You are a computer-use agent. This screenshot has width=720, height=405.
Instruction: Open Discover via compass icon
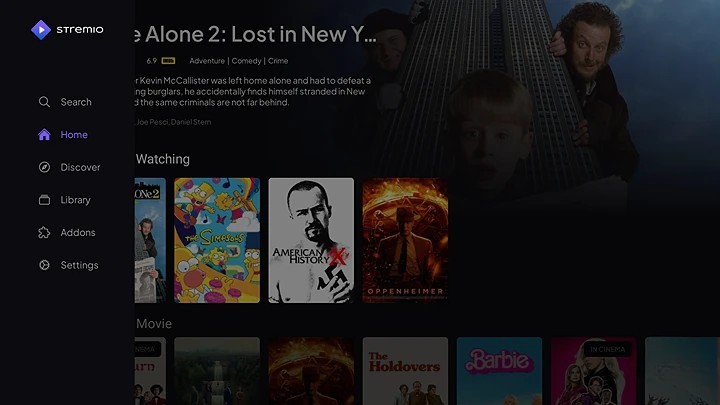(44, 167)
